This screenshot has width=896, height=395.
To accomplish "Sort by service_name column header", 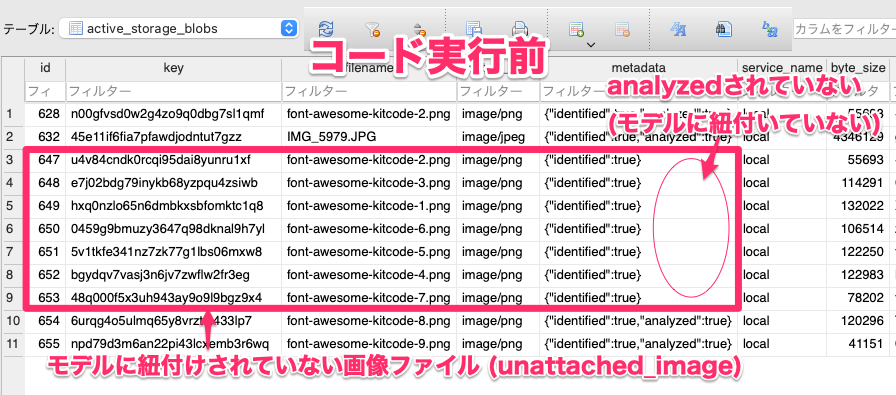I will 782,69.
